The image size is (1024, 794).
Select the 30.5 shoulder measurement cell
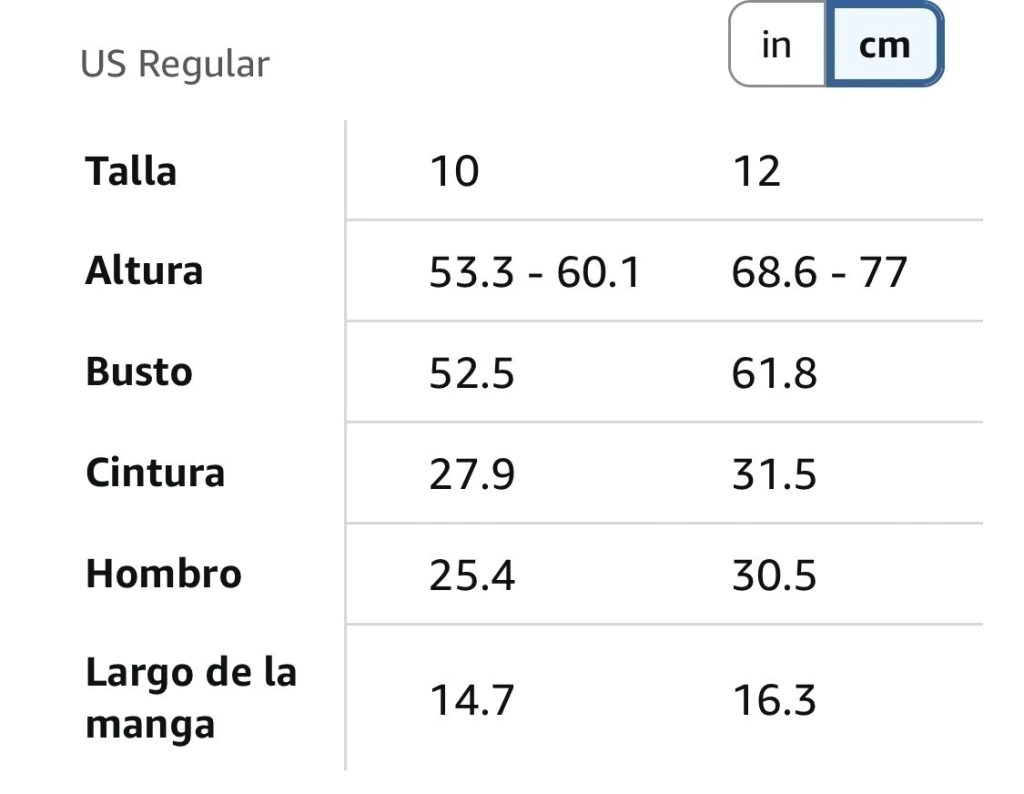pos(774,576)
